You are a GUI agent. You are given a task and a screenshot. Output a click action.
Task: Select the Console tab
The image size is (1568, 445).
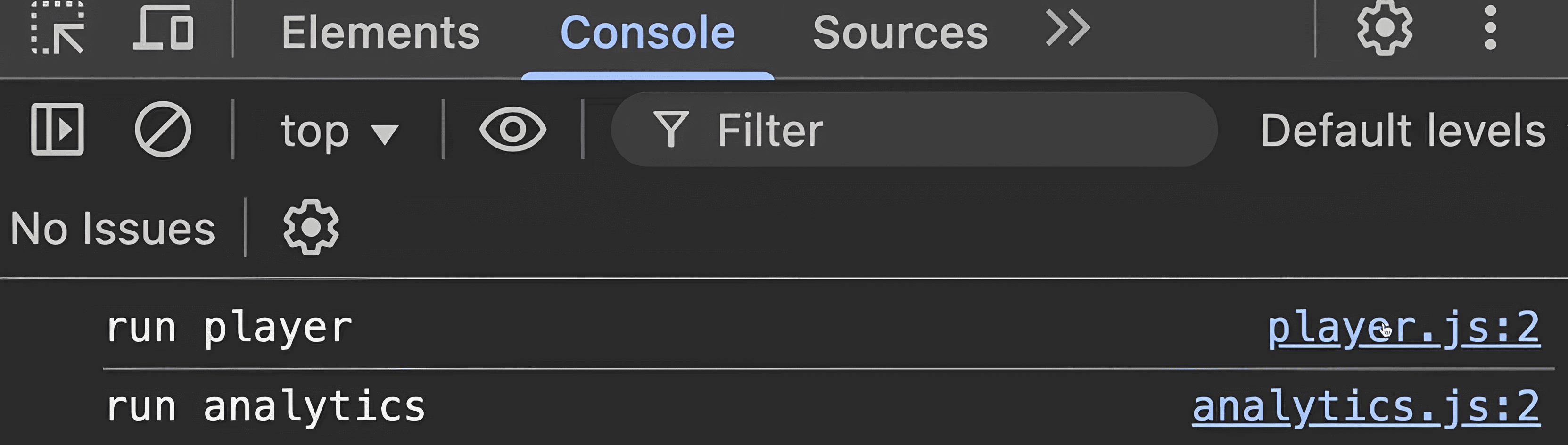(x=647, y=32)
